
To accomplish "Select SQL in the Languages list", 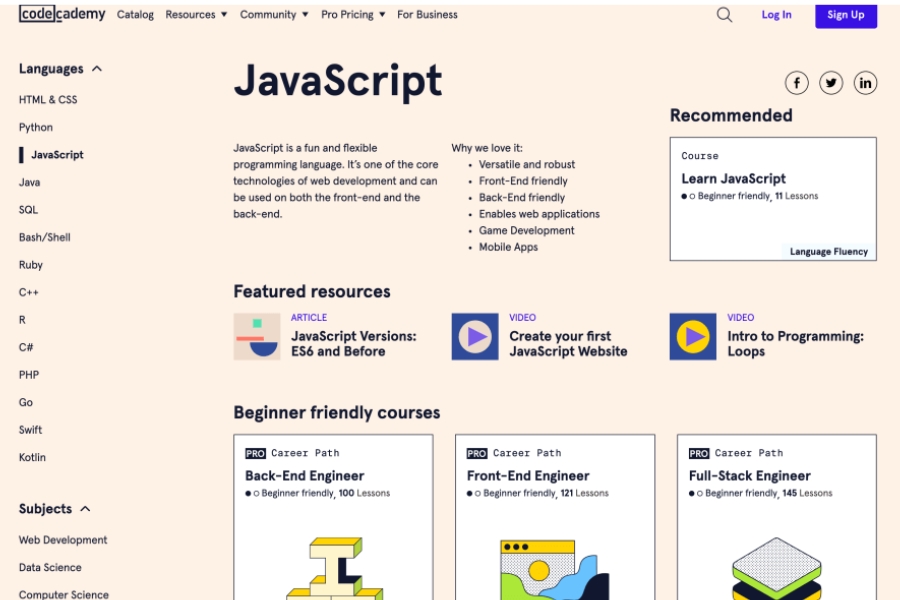I will click(x=28, y=210).
